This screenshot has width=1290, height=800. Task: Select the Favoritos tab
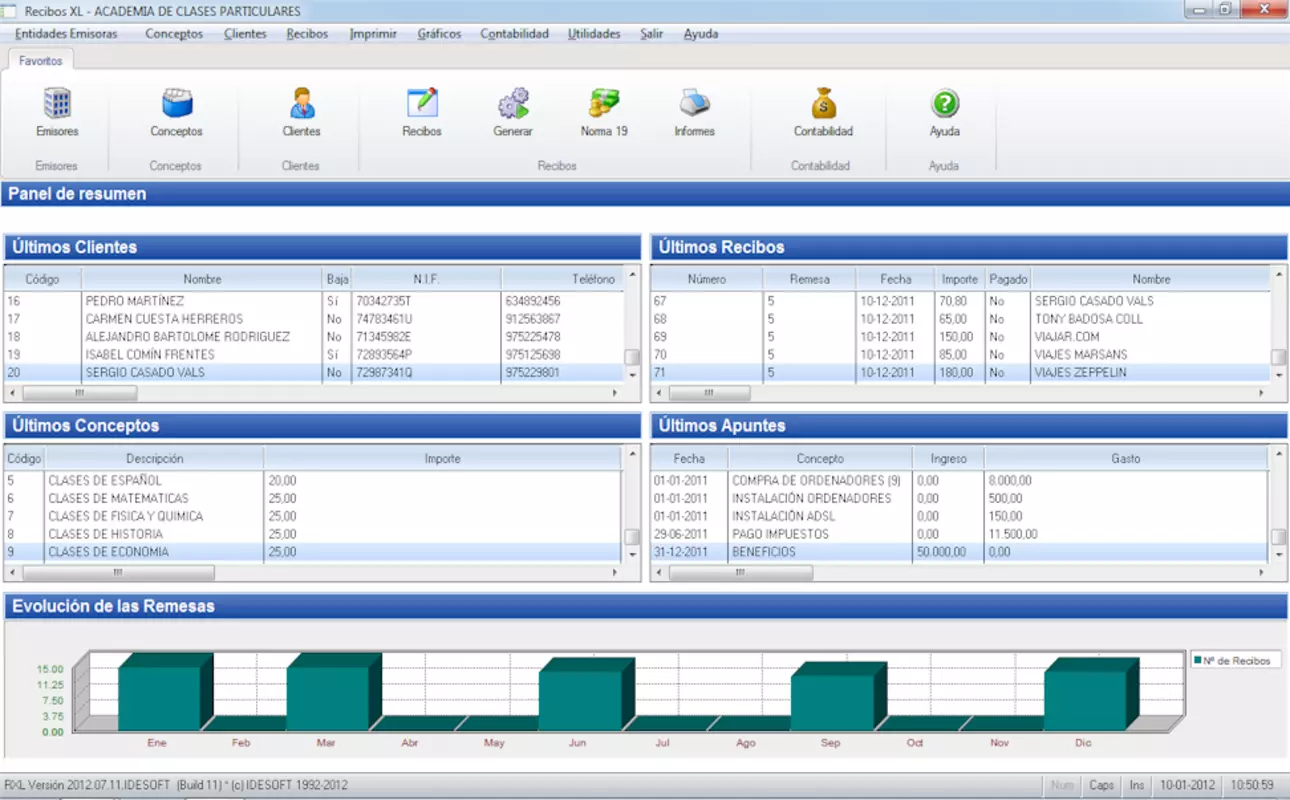pyautogui.click(x=41, y=61)
